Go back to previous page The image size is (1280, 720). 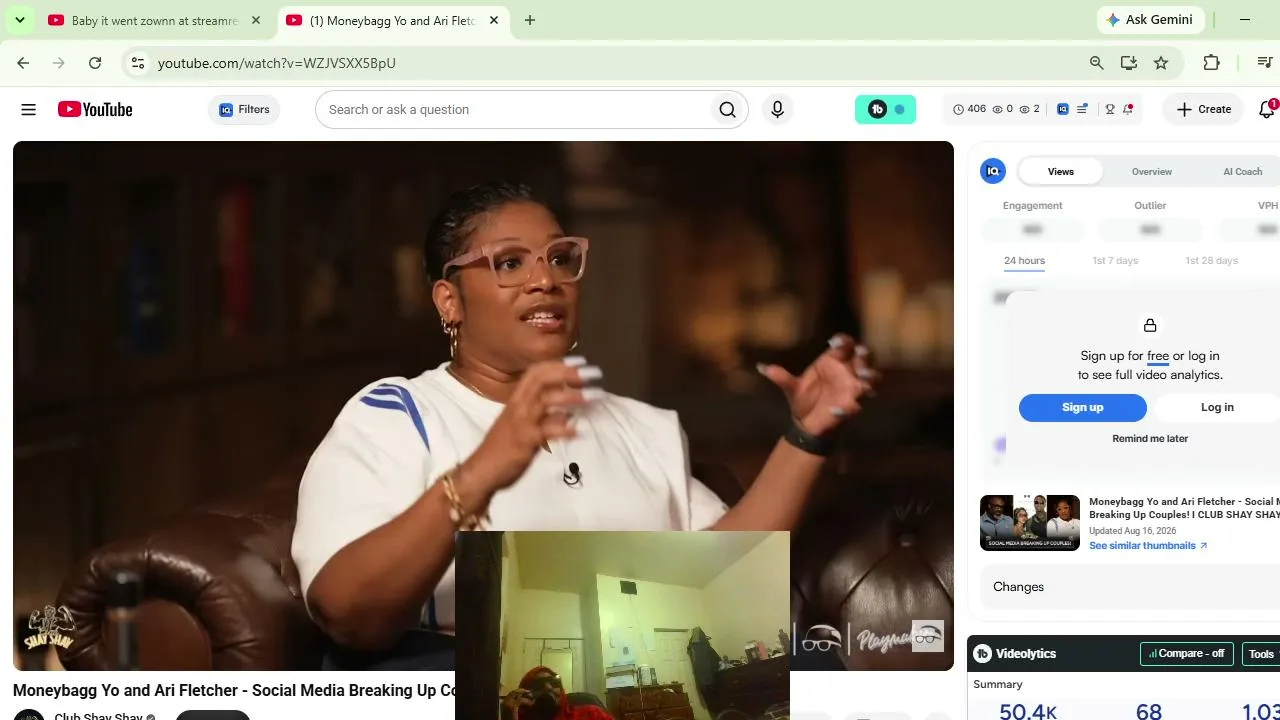tap(23, 63)
